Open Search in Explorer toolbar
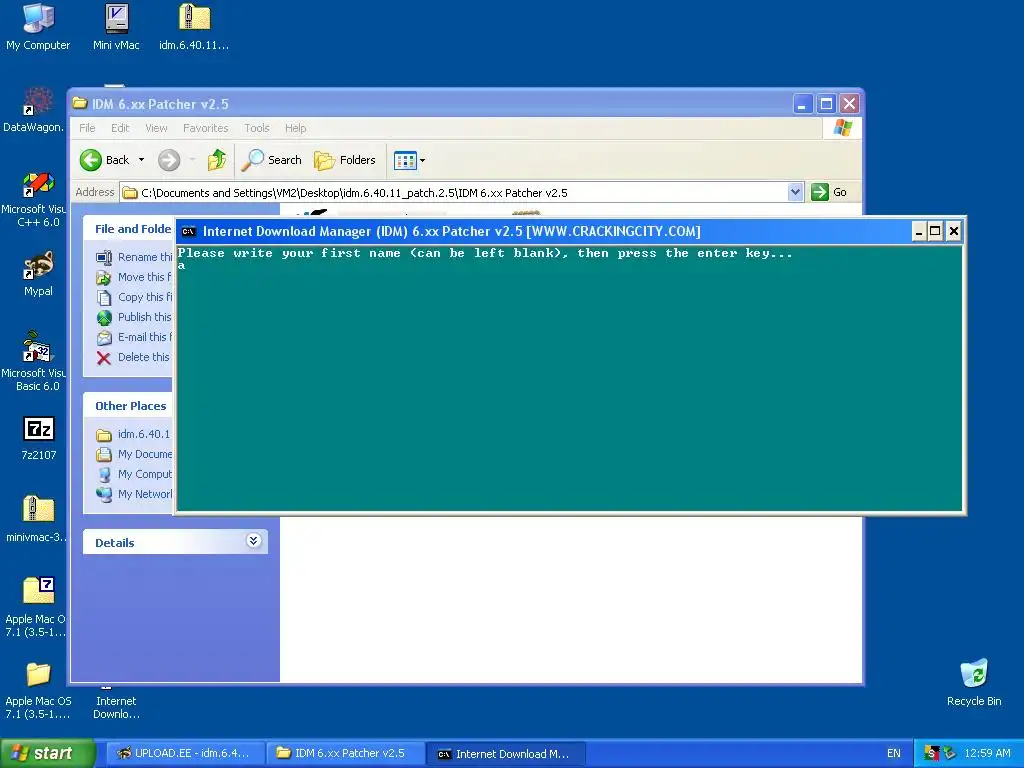The image size is (1024, 768). (x=271, y=160)
